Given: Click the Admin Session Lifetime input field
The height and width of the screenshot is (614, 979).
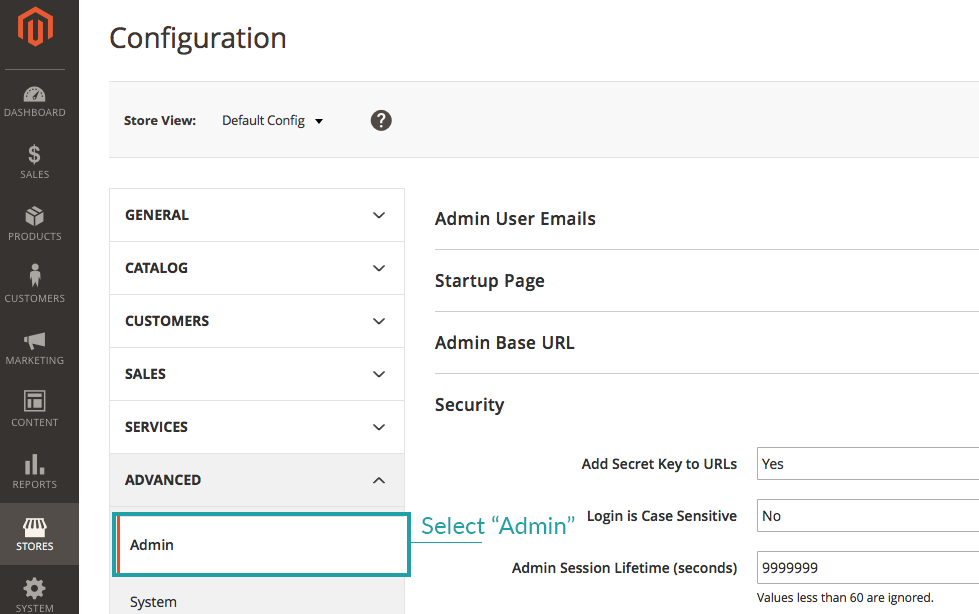Looking at the screenshot, I should pyautogui.click(x=866, y=568).
